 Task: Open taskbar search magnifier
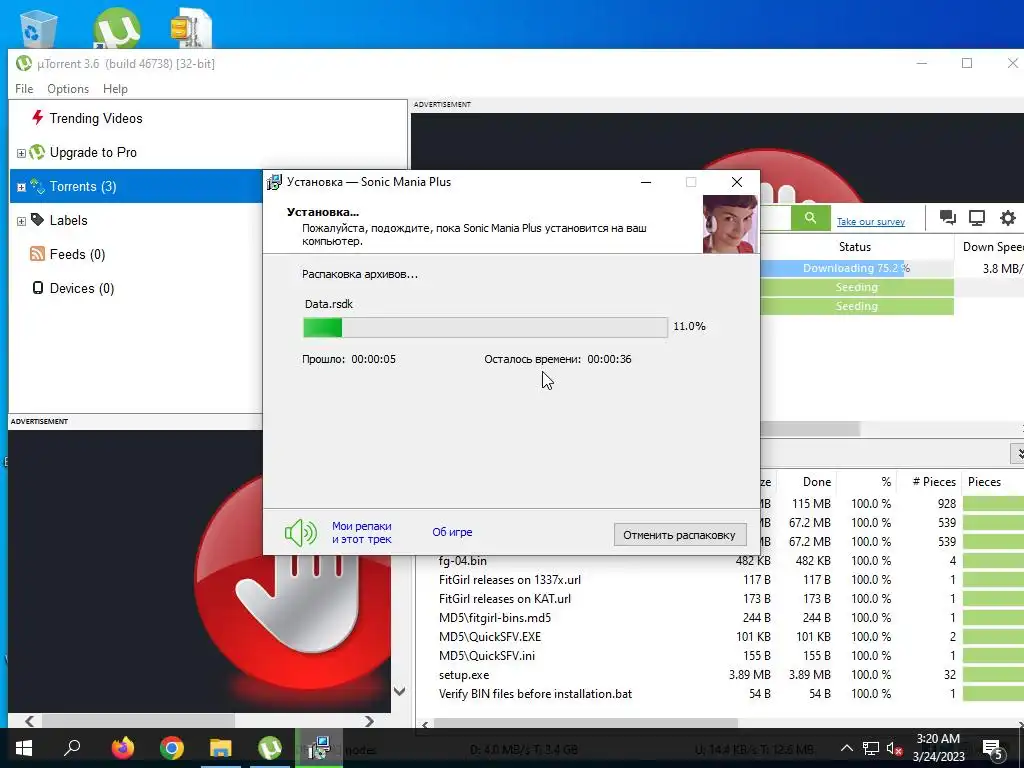pos(72,748)
